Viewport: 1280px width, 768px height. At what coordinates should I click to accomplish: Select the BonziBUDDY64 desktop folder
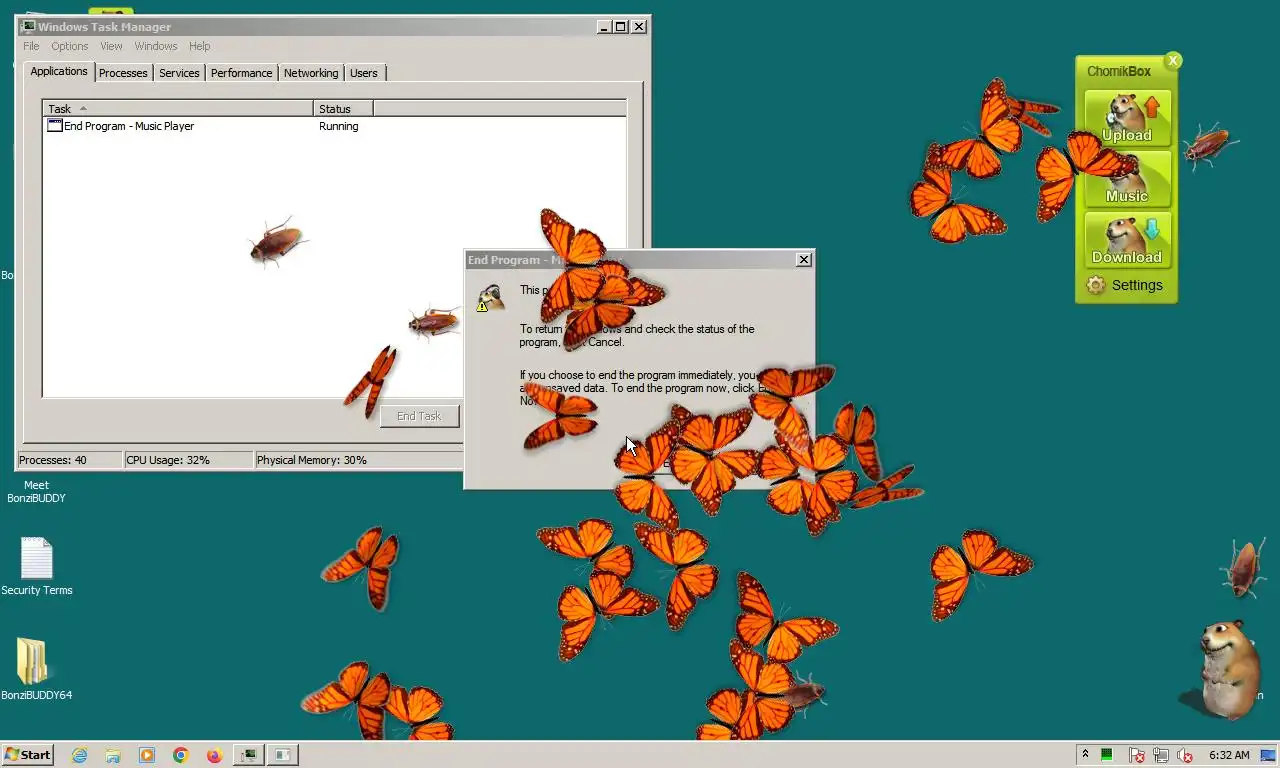click(x=36, y=669)
